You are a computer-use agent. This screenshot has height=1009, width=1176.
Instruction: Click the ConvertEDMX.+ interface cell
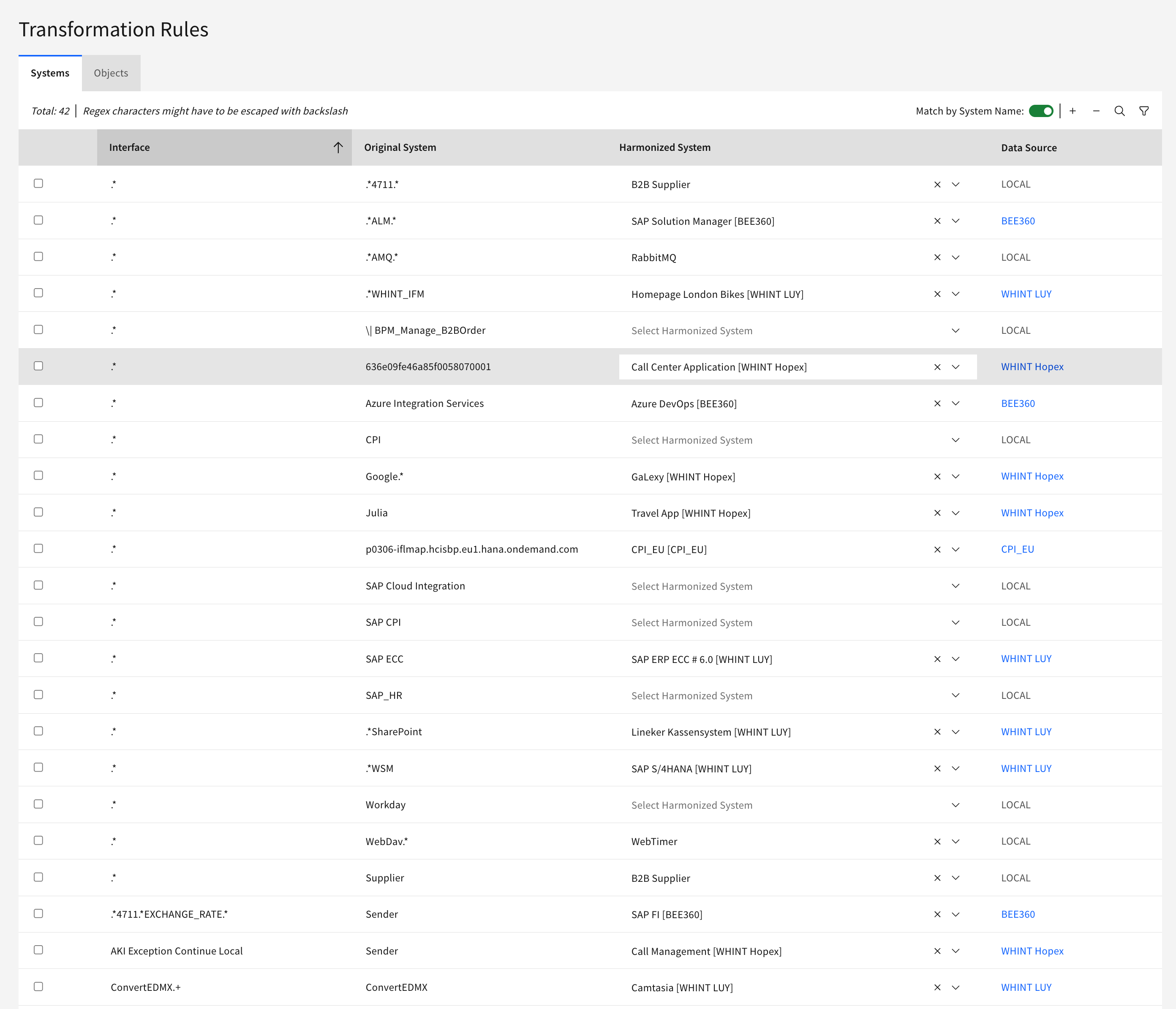[x=146, y=987]
